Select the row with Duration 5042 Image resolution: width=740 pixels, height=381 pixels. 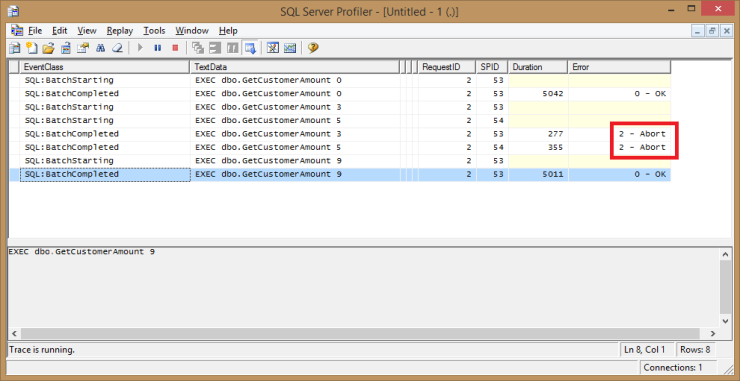pyautogui.click(x=340, y=93)
